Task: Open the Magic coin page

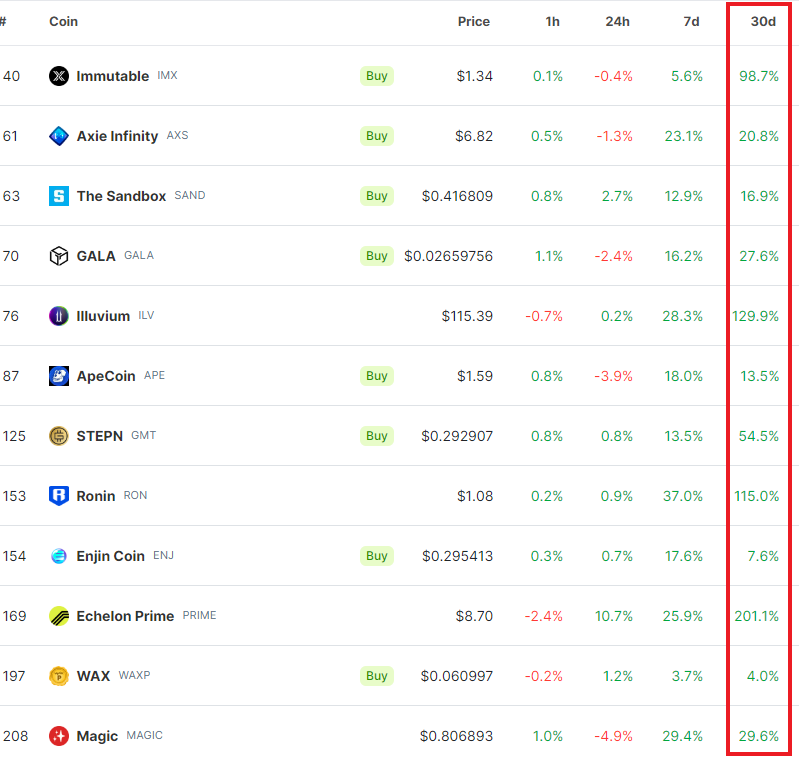Action: [x=97, y=736]
